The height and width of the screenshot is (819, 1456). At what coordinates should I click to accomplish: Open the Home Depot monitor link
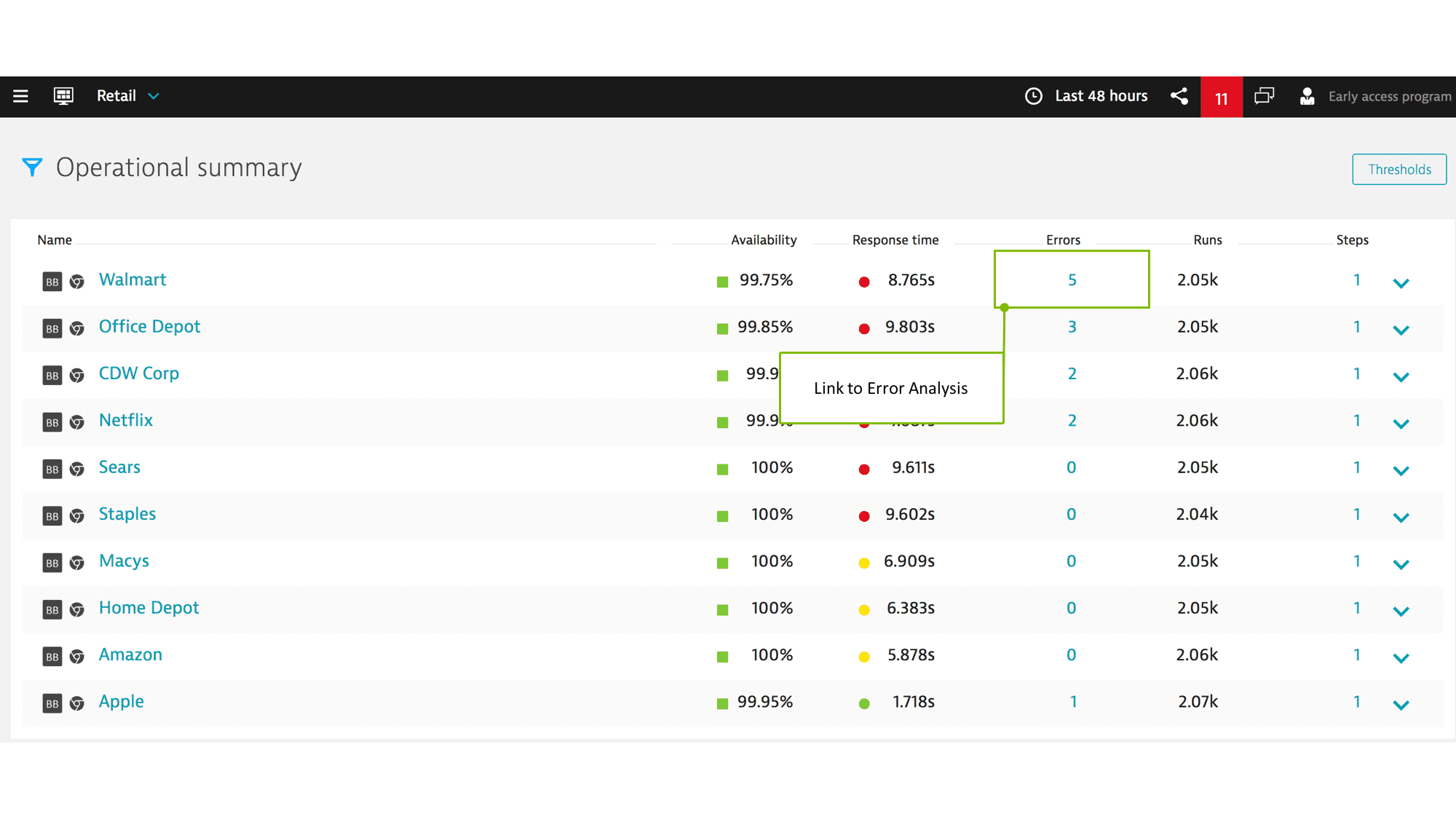point(149,608)
